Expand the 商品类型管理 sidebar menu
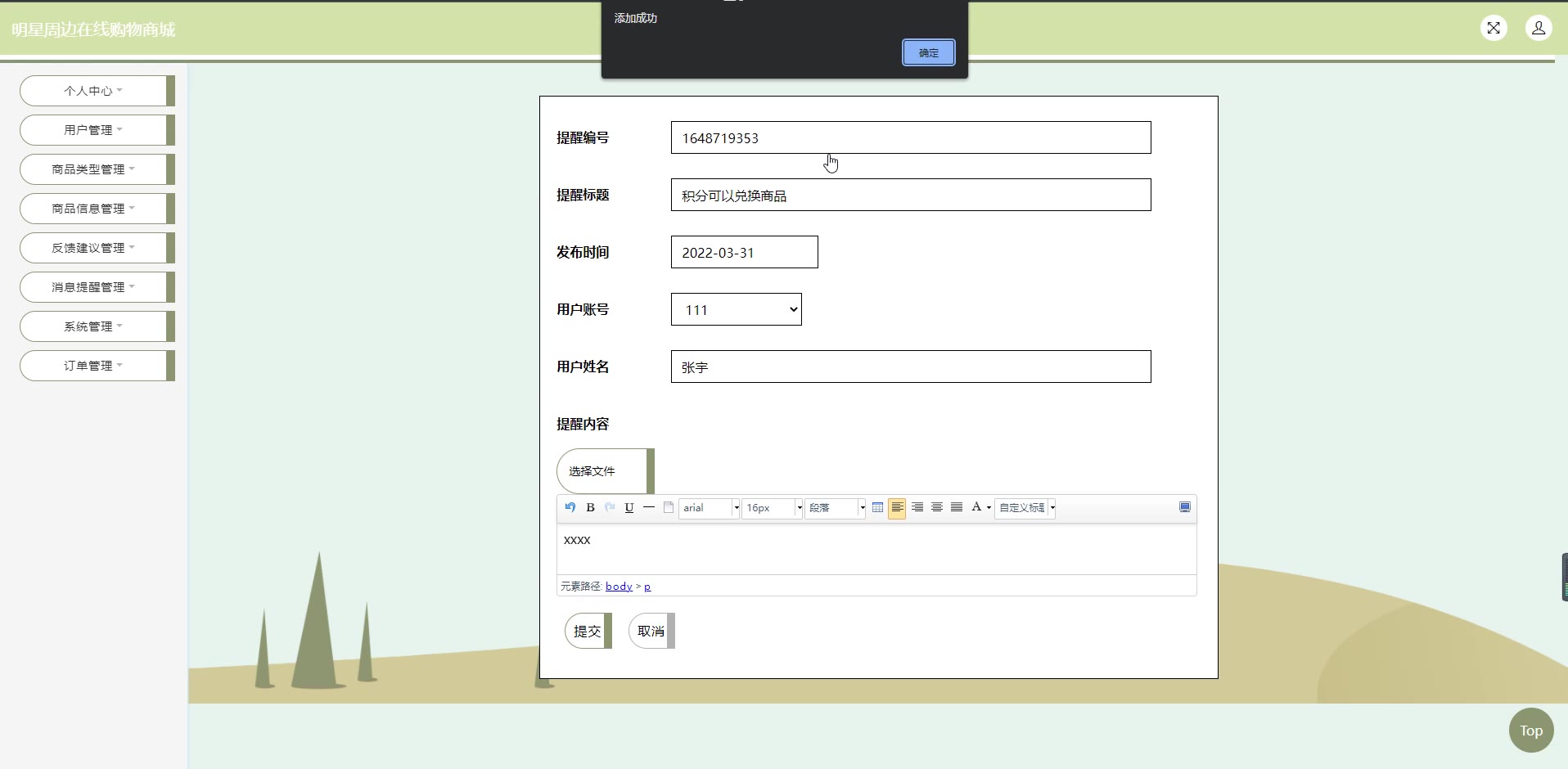1568x769 pixels. (97, 169)
